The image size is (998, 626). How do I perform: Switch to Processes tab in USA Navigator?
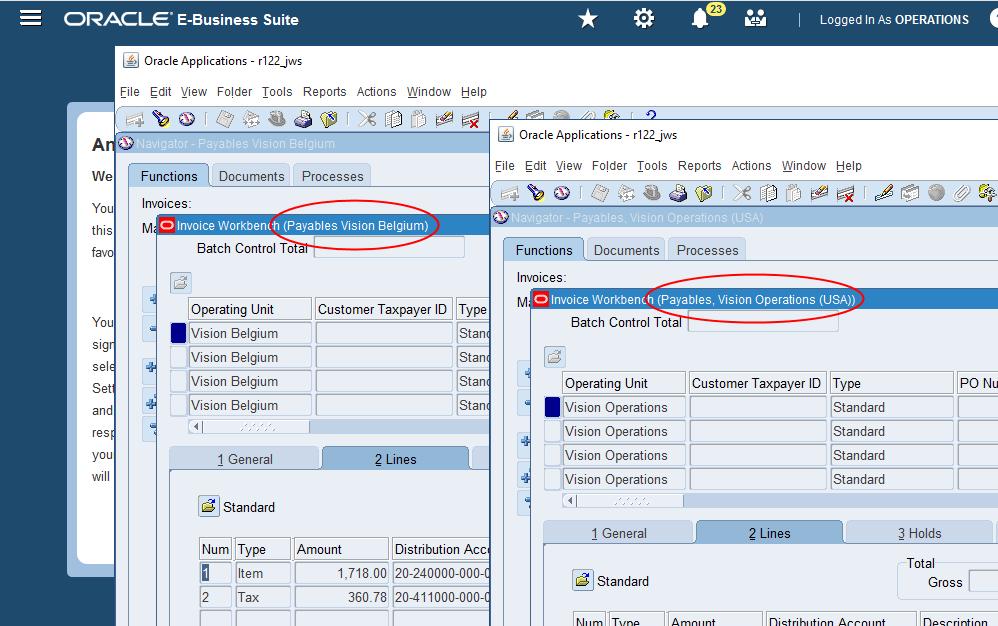pyautogui.click(x=707, y=250)
